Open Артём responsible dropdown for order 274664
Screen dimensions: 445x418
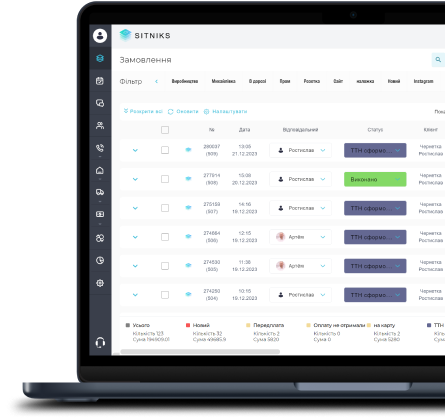[x=301, y=237]
